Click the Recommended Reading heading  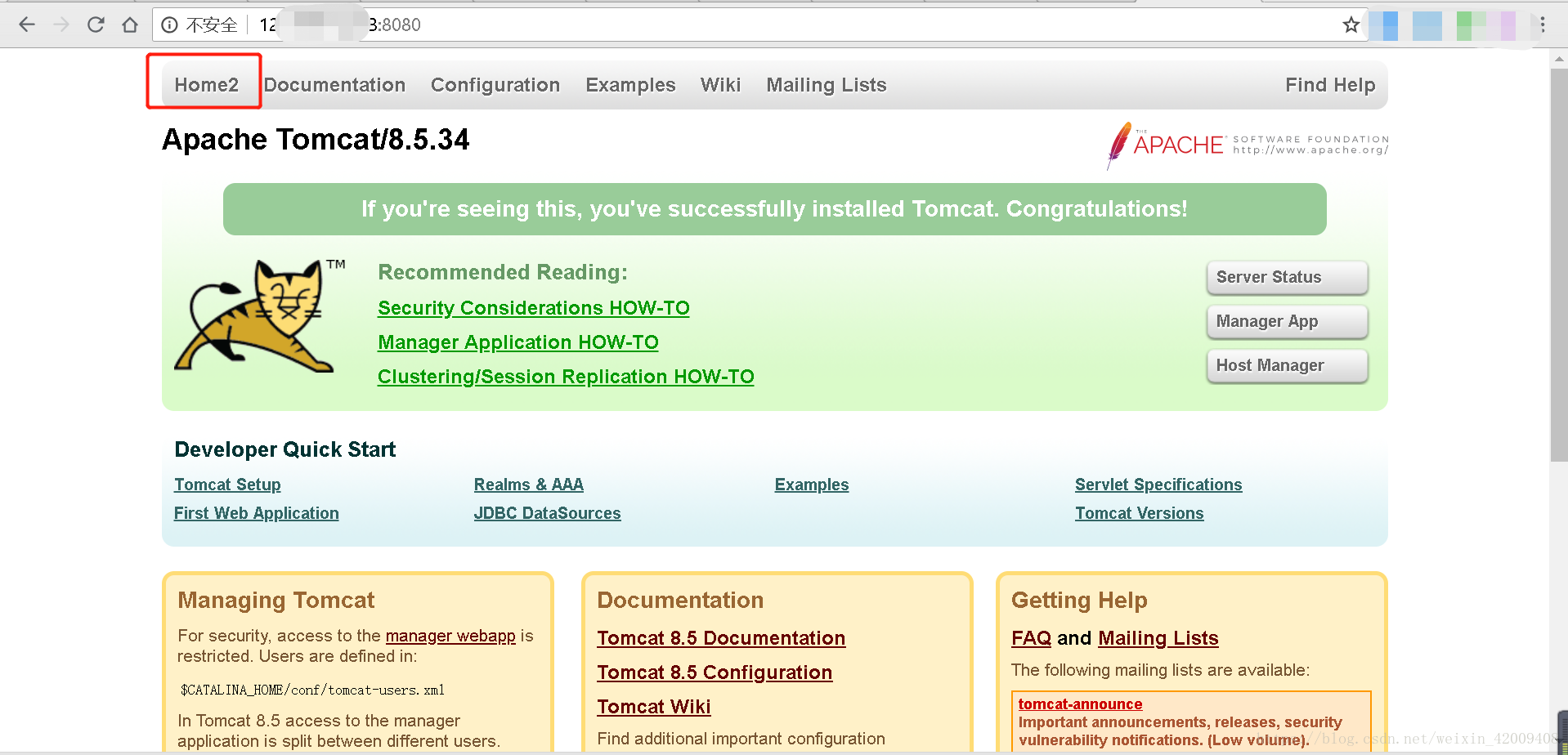(x=503, y=272)
